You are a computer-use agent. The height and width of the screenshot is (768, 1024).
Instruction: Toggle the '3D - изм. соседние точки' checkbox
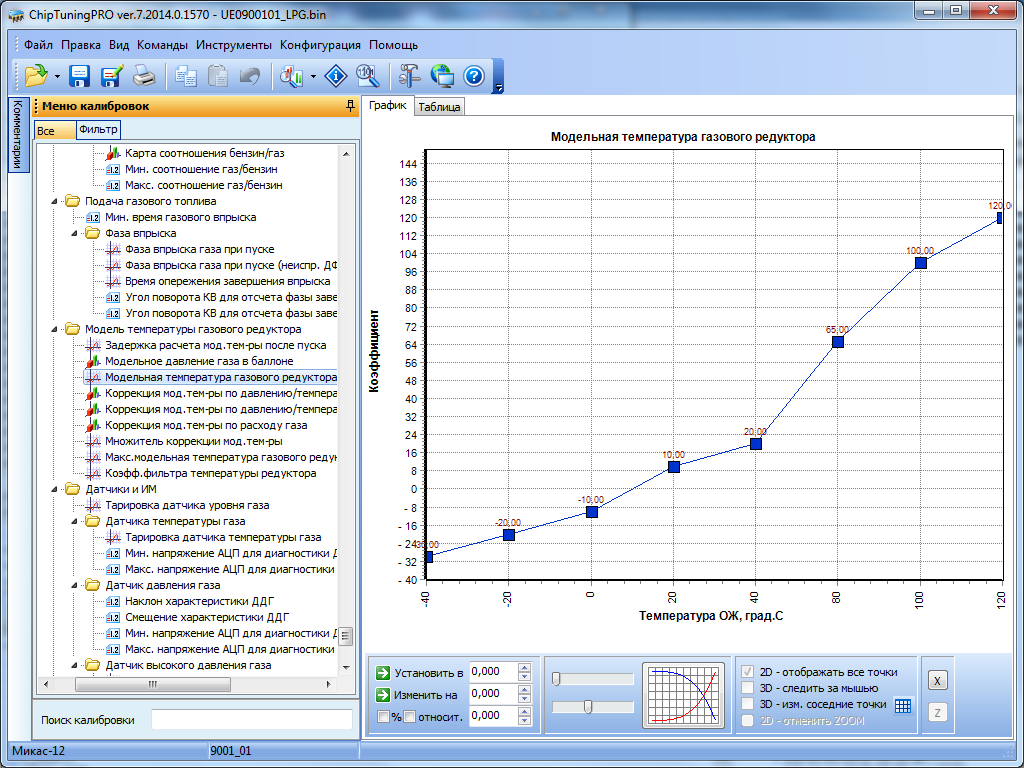click(747, 704)
